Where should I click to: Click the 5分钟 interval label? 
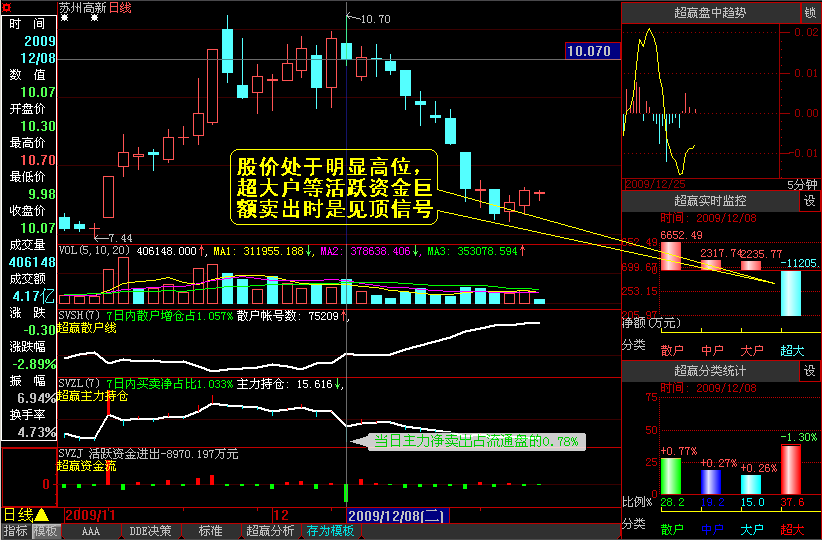pos(799,184)
